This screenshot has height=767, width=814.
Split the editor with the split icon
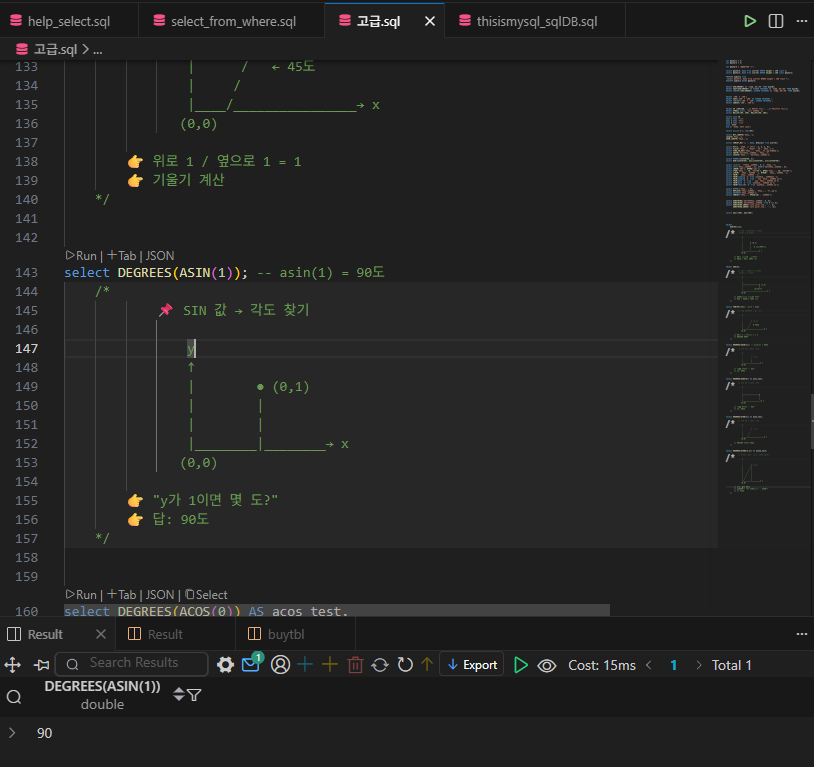tap(776, 21)
